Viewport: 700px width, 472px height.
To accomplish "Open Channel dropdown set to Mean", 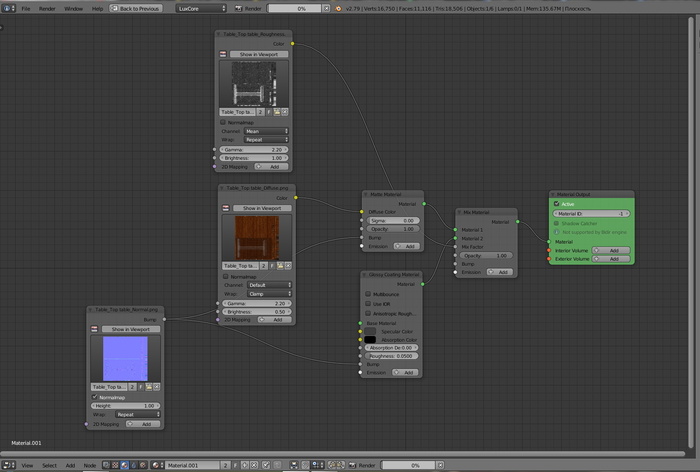I will click(268, 131).
